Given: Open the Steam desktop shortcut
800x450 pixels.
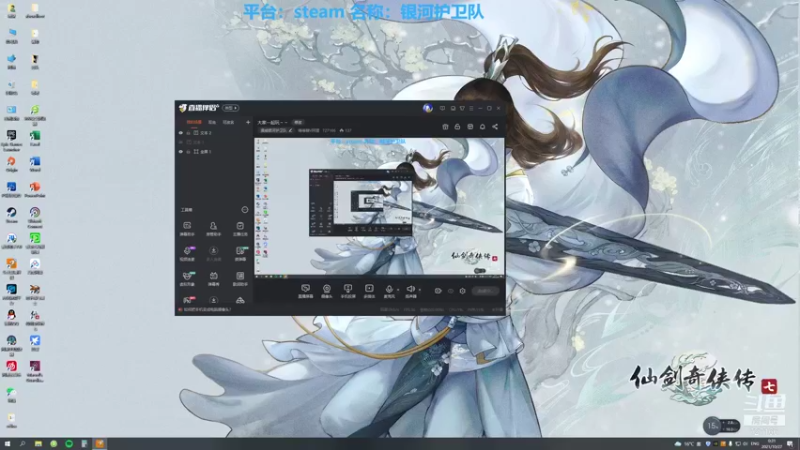Looking at the screenshot, I should [x=11, y=215].
